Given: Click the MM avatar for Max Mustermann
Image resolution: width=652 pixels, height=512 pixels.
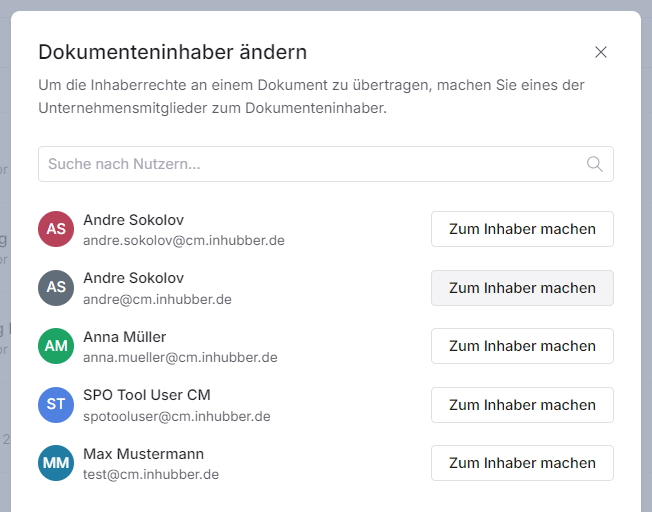Looking at the screenshot, I should coord(56,463).
